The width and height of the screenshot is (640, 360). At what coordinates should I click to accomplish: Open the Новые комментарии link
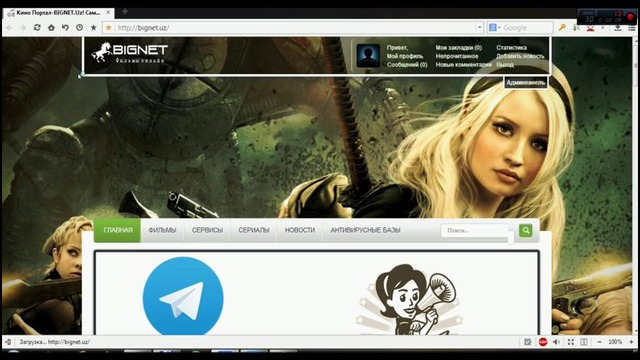coord(463,65)
